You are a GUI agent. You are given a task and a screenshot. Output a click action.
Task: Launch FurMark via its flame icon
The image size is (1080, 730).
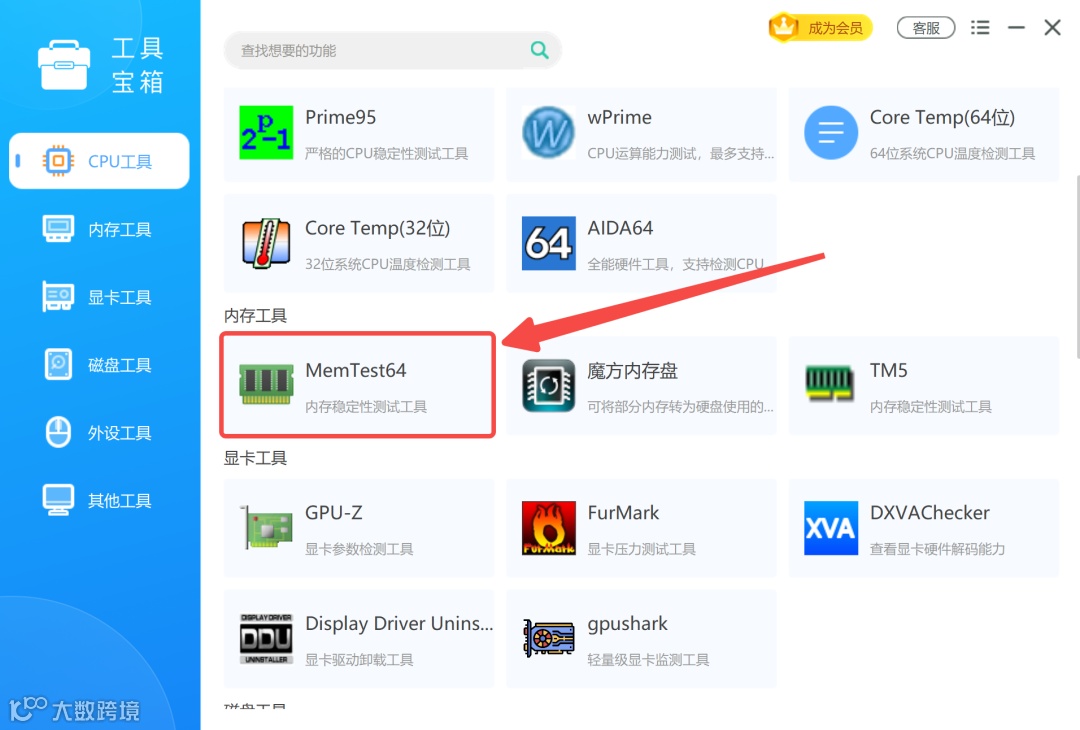click(x=548, y=528)
